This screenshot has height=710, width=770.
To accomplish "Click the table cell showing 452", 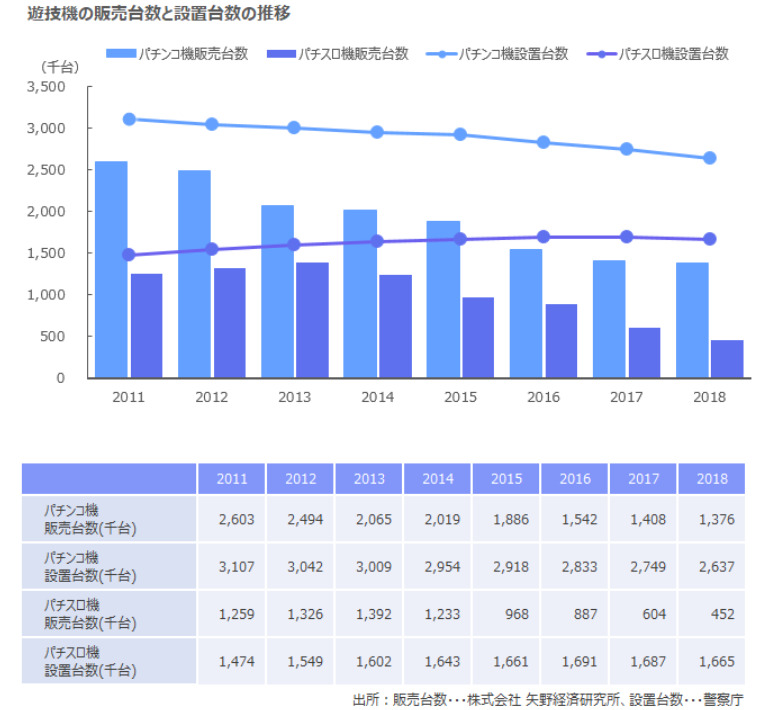I will click(711, 614).
